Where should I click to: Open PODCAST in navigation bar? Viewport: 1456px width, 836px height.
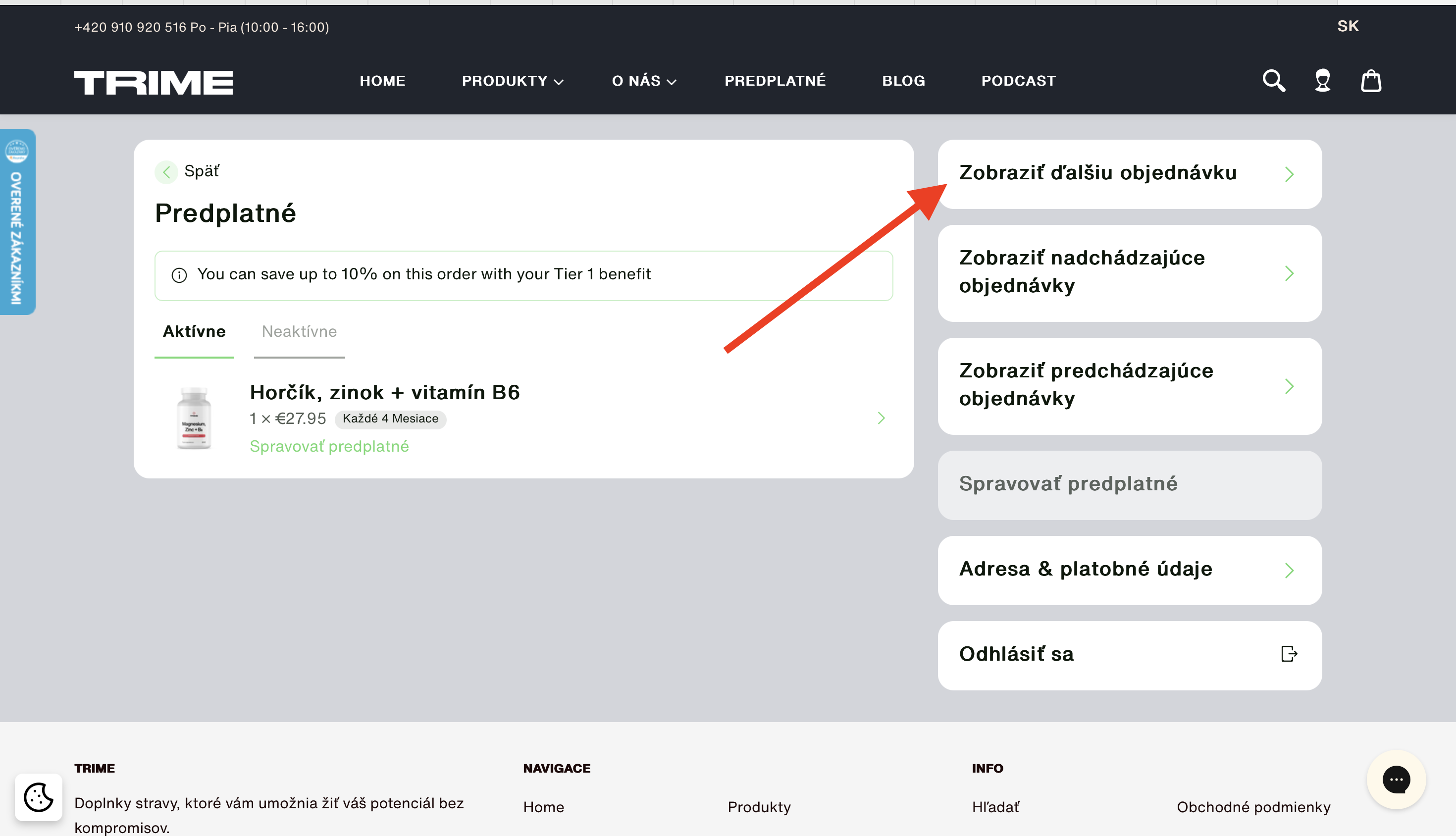click(x=1019, y=81)
